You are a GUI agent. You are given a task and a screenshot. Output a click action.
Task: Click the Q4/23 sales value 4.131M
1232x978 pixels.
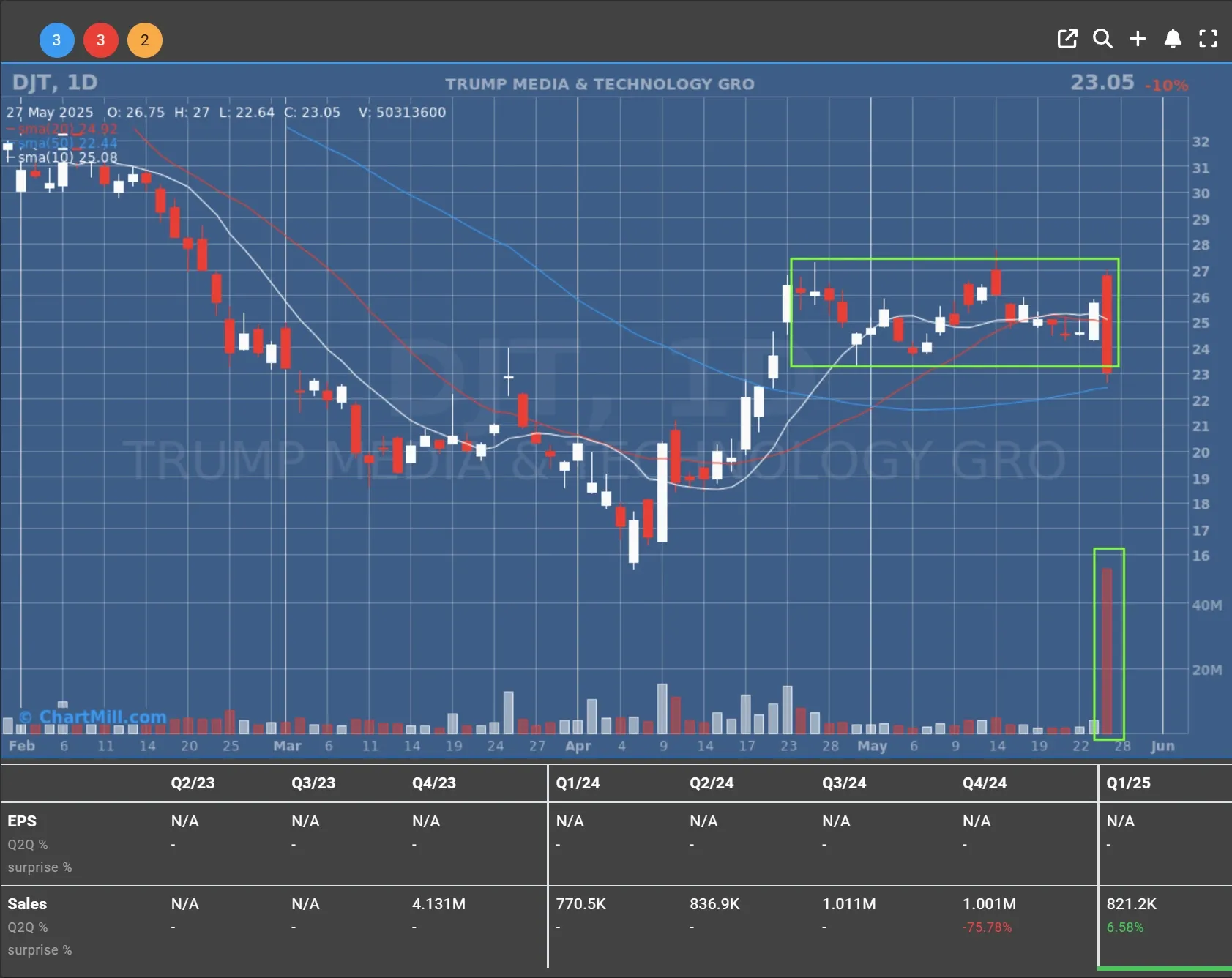point(438,904)
